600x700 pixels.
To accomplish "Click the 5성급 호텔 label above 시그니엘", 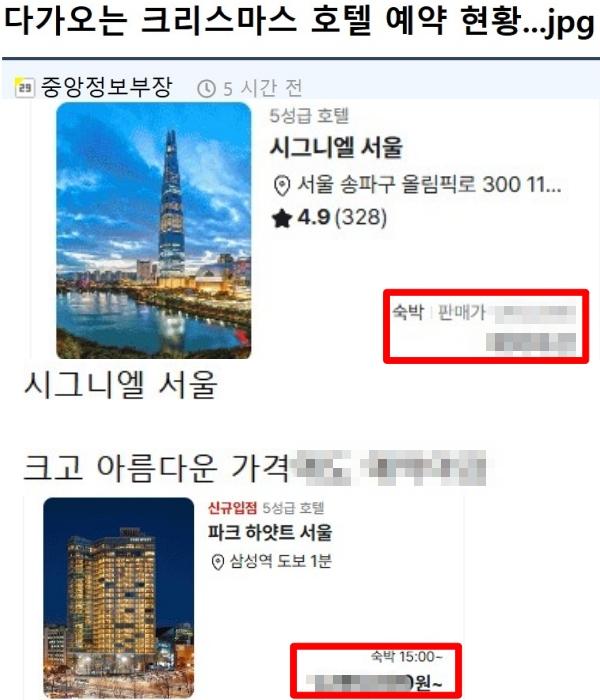I will coord(309,116).
